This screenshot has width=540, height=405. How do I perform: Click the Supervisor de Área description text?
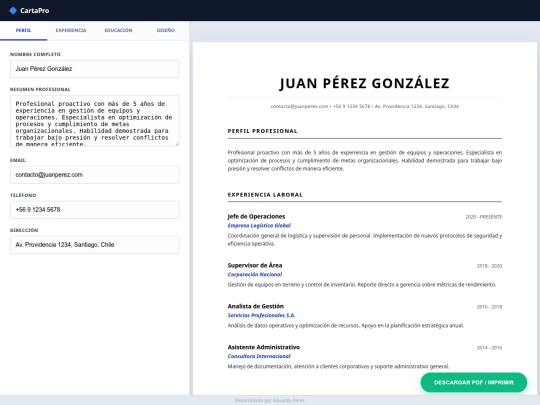point(362,285)
